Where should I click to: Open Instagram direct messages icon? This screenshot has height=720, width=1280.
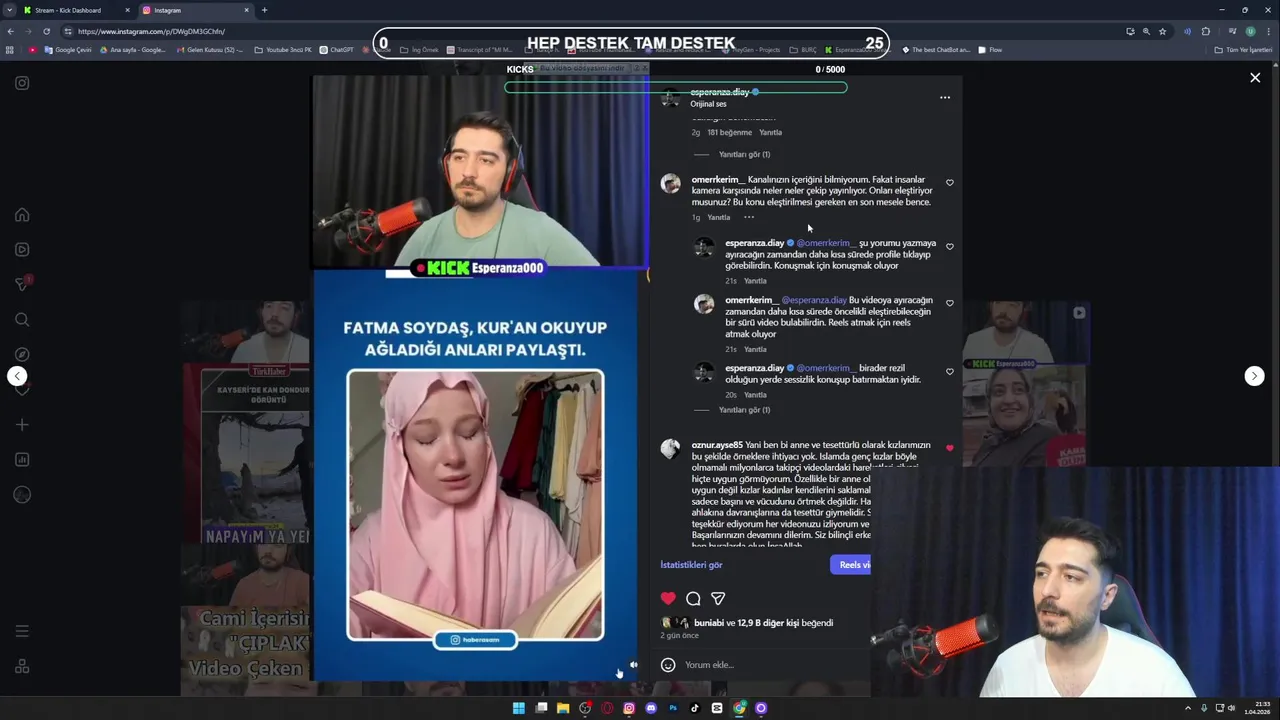click(22, 285)
